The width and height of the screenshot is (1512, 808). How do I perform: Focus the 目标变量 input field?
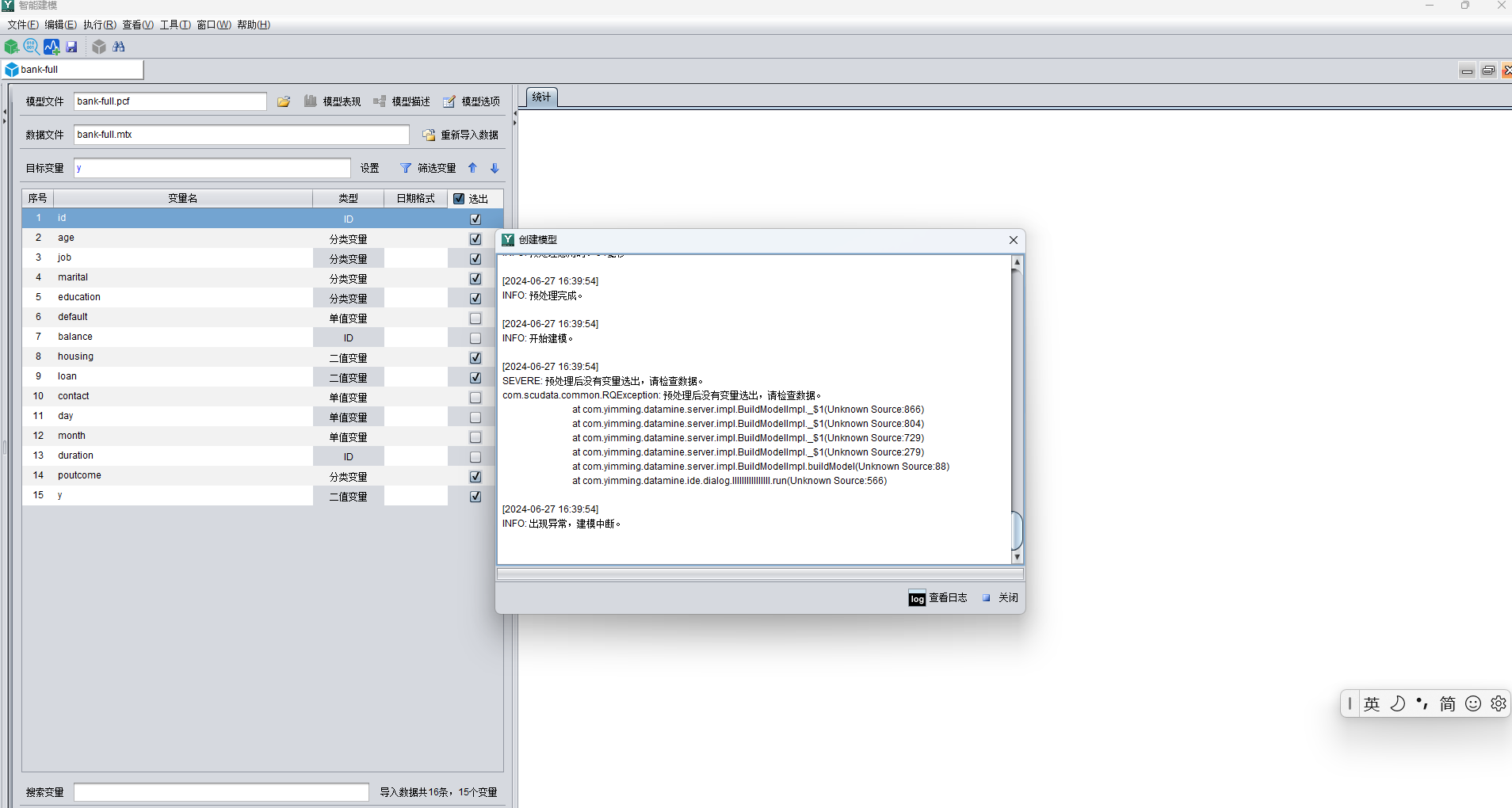tap(212, 168)
